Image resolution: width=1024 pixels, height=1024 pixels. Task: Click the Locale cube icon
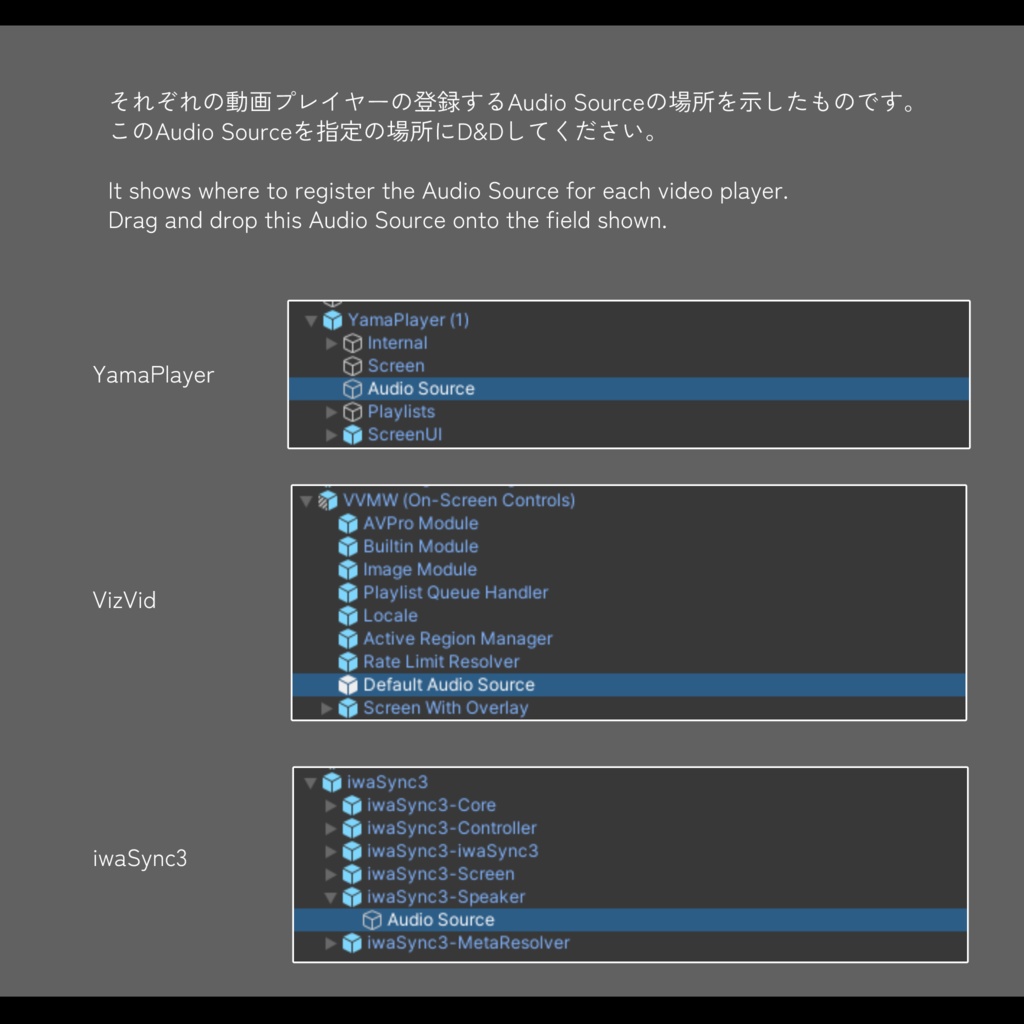click(x=348, y=615)
